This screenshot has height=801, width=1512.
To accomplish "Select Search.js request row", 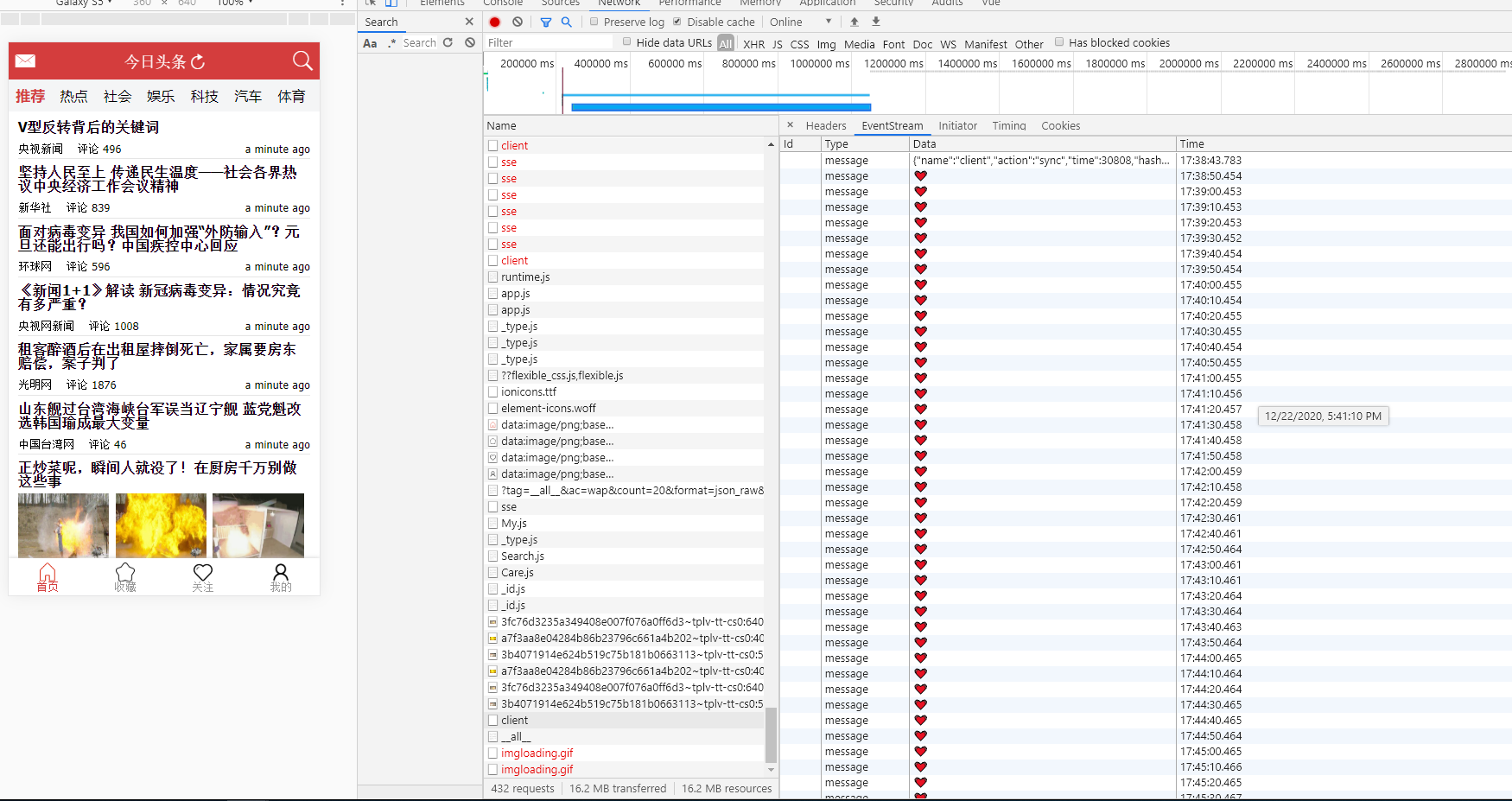I will [626, 556].
